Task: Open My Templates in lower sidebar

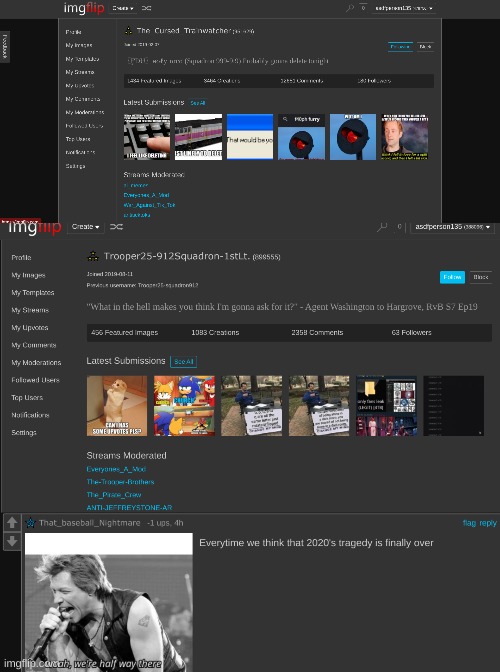Action: click(x=33, y=293)
